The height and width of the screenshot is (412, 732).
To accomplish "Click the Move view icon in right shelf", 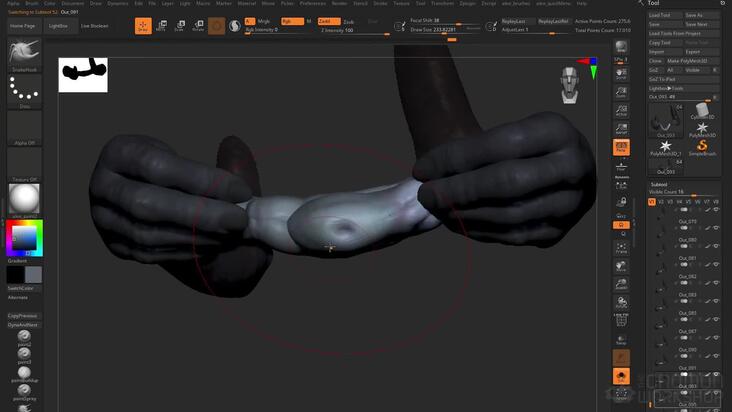I will 621,266.
